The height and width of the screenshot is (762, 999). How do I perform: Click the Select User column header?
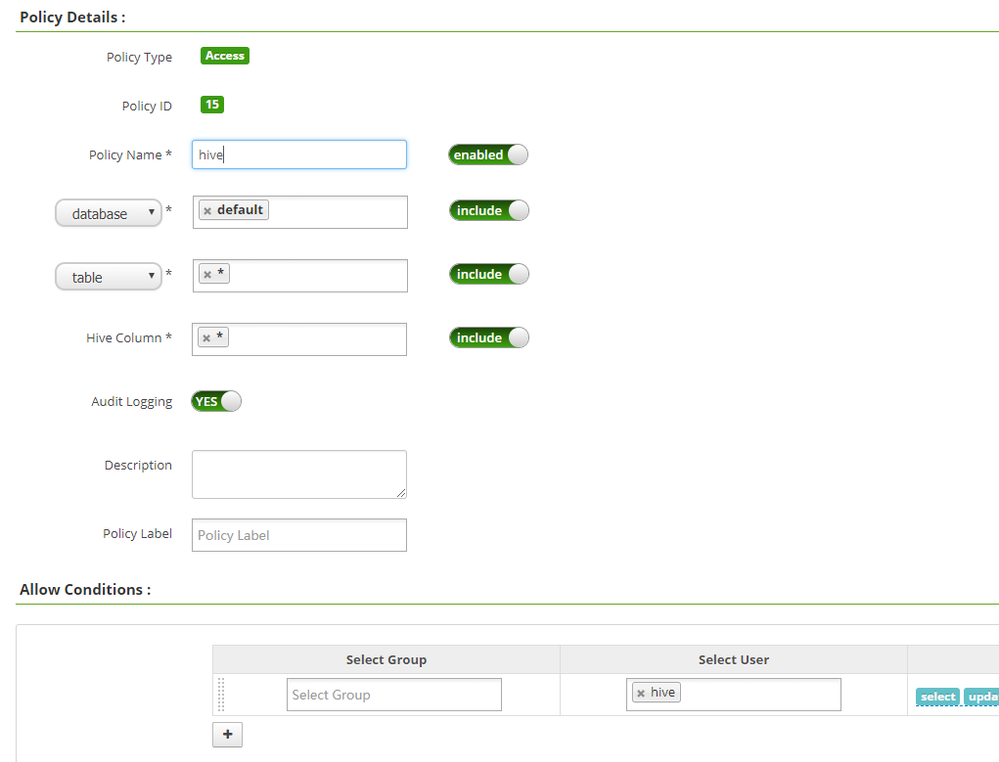point(733,660)
